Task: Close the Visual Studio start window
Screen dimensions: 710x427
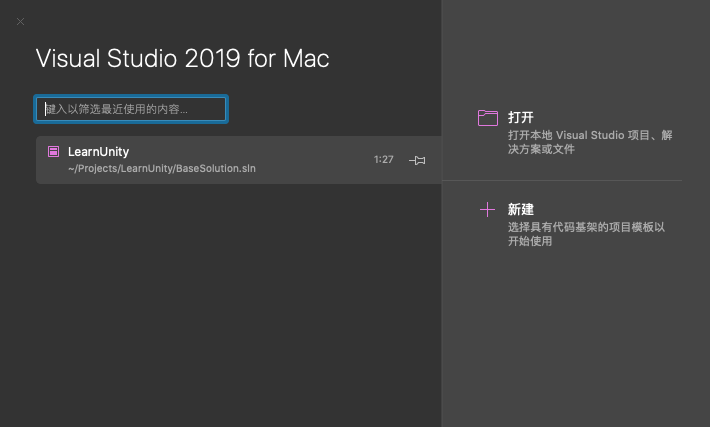Action: pyautogui.click(x=20, y=21)
